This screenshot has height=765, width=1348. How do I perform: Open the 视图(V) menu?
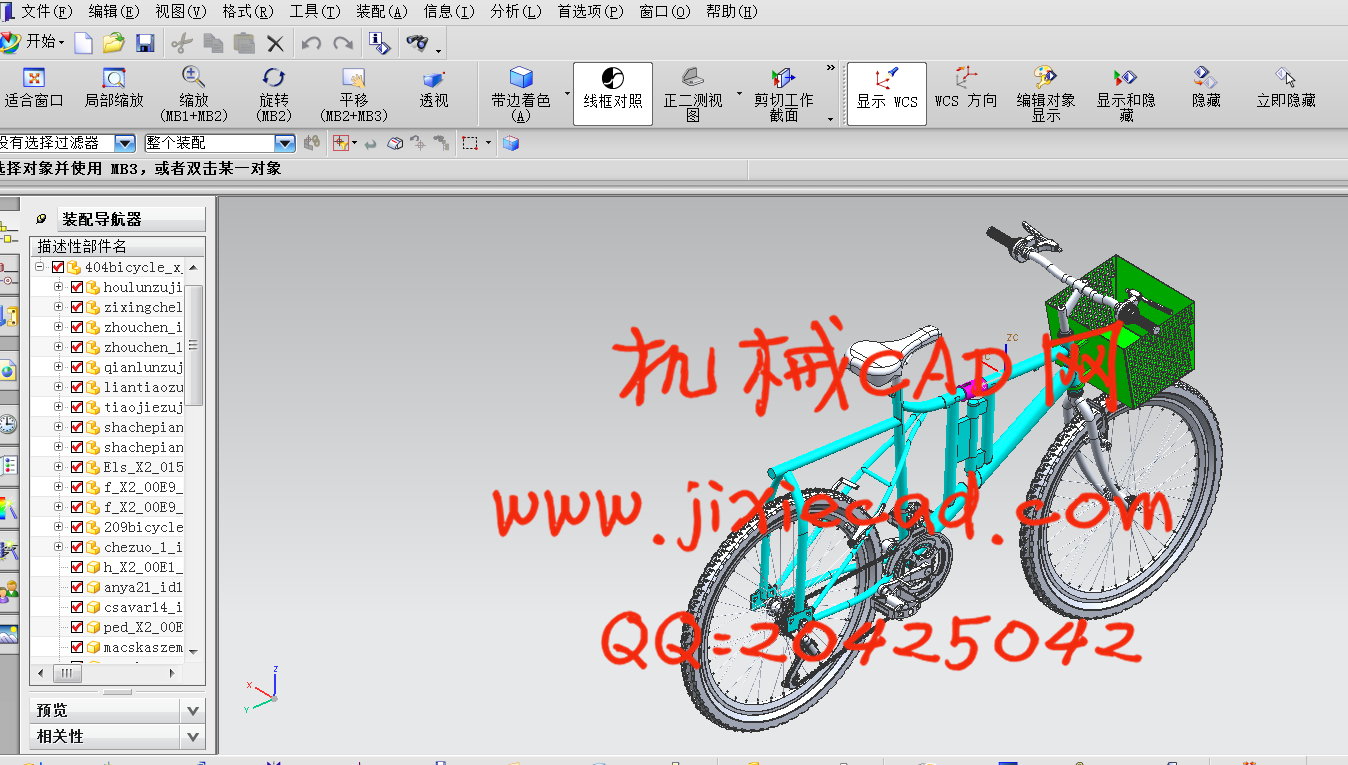pyautogui.click(x=181, y=11)
